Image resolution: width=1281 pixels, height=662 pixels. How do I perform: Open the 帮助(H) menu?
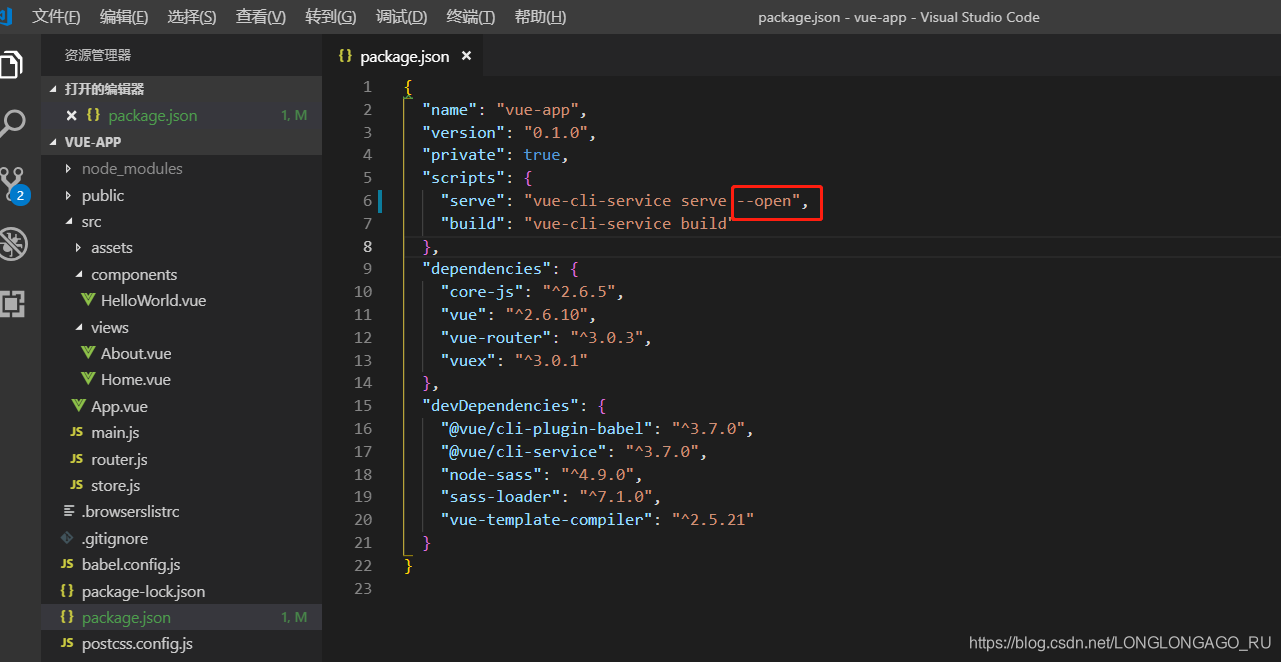point(540,17)
